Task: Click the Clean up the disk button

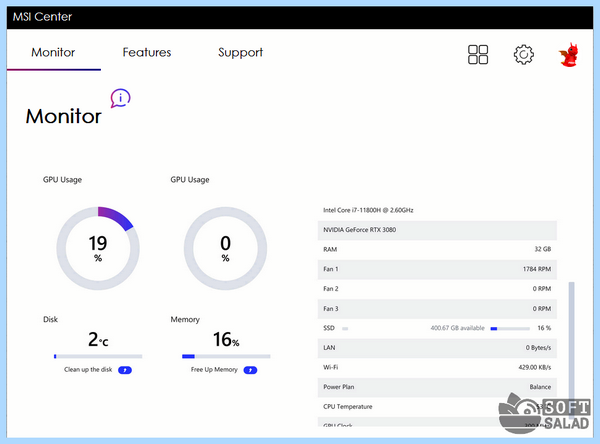Action: pyautogui.click(x=125, y=370)
